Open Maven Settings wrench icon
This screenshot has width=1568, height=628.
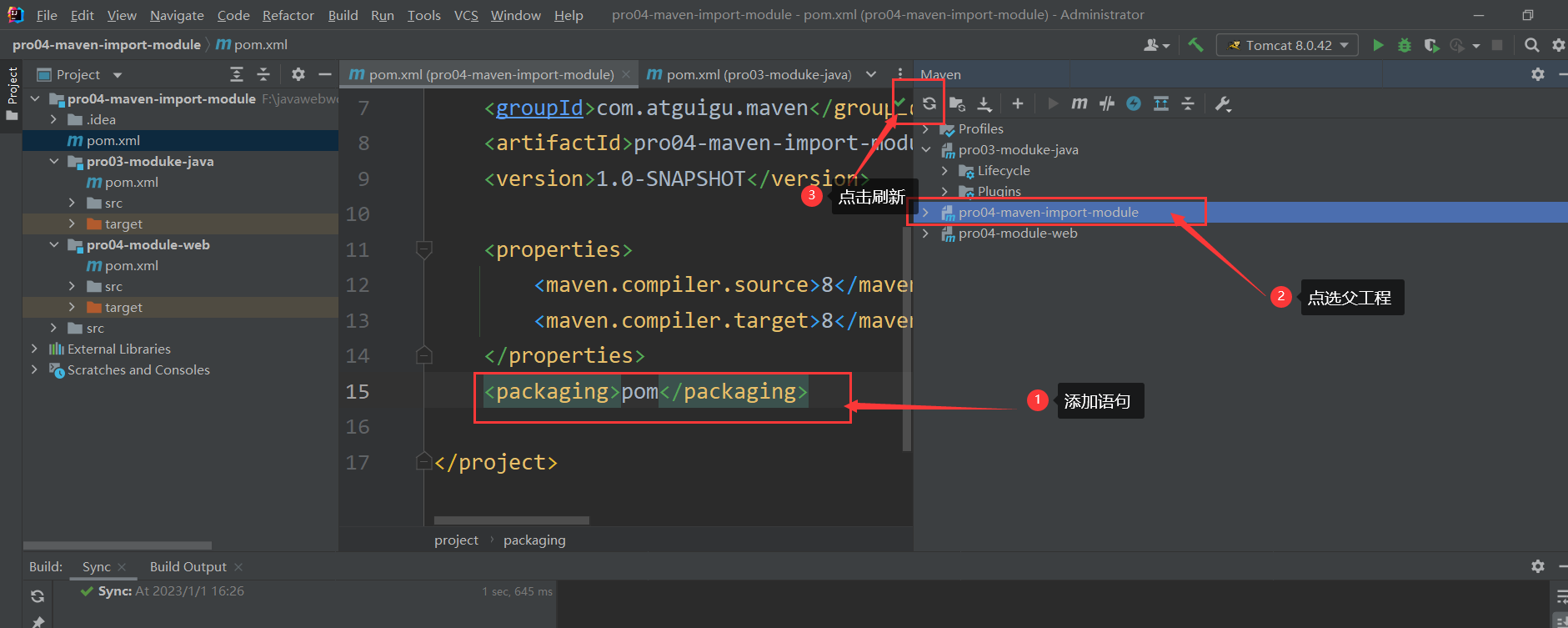[x=1223, y=103]
